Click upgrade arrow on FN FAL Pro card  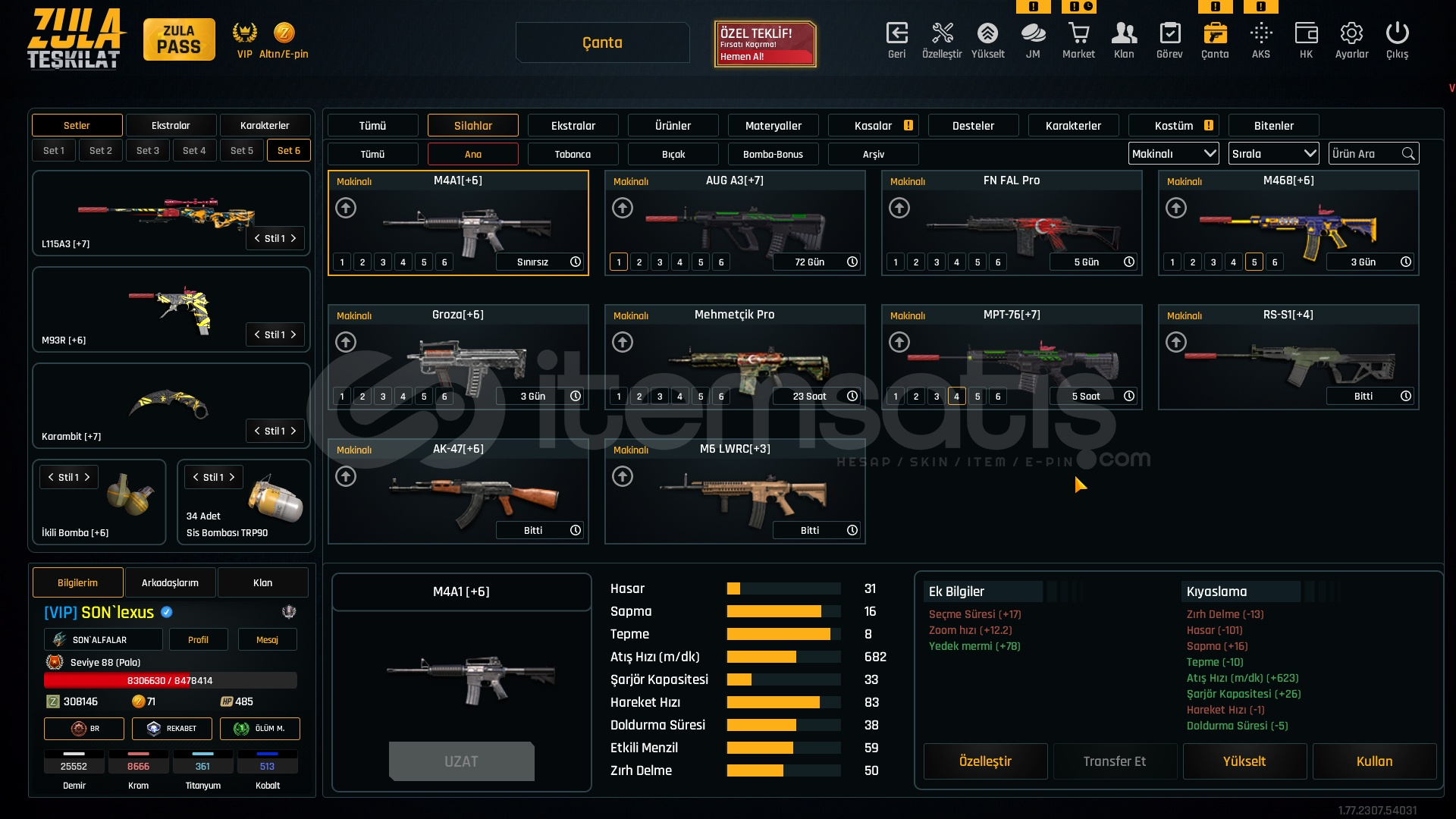coord(899,208)
